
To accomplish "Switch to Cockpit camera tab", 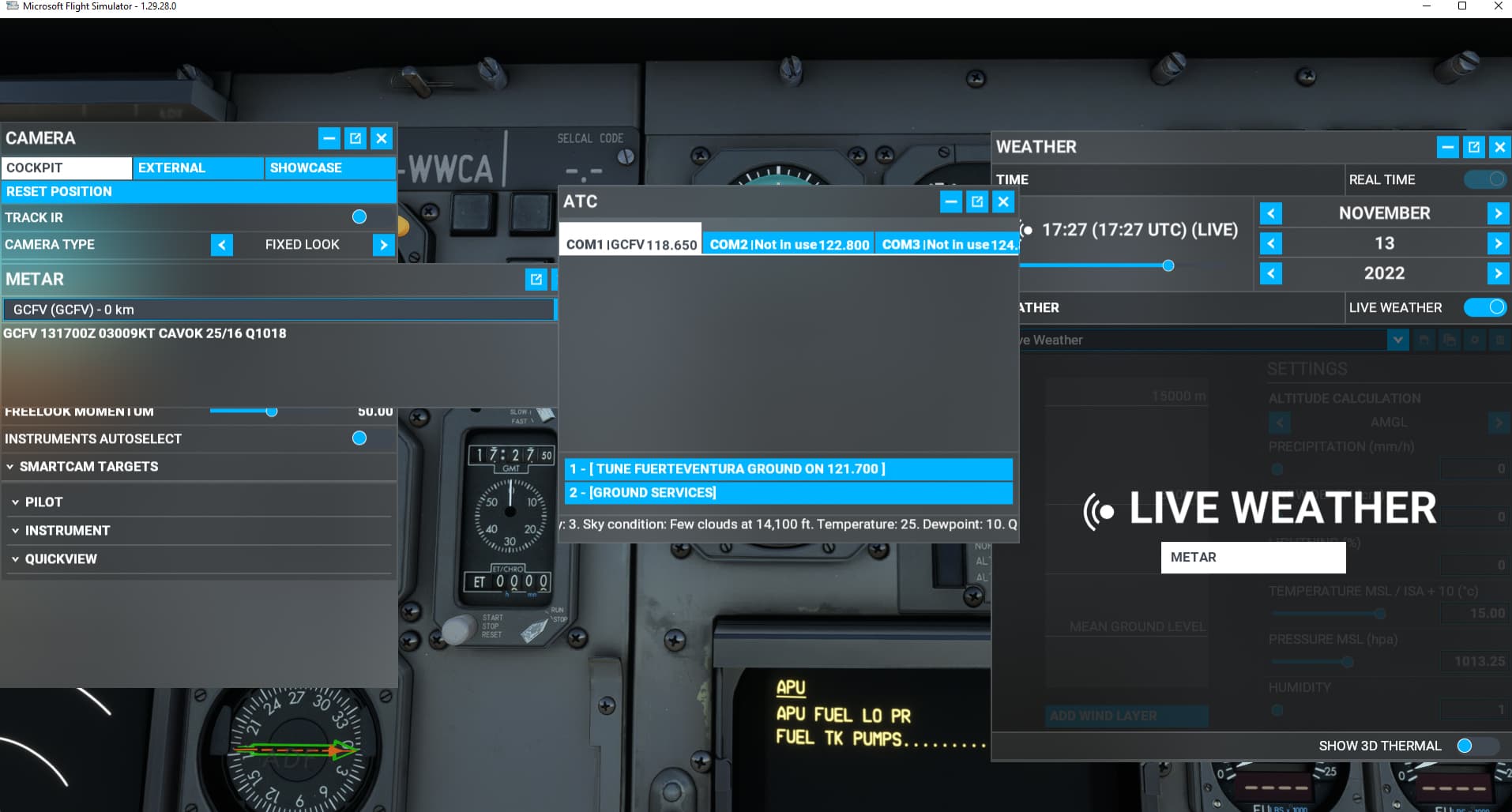I will (66, 167).
